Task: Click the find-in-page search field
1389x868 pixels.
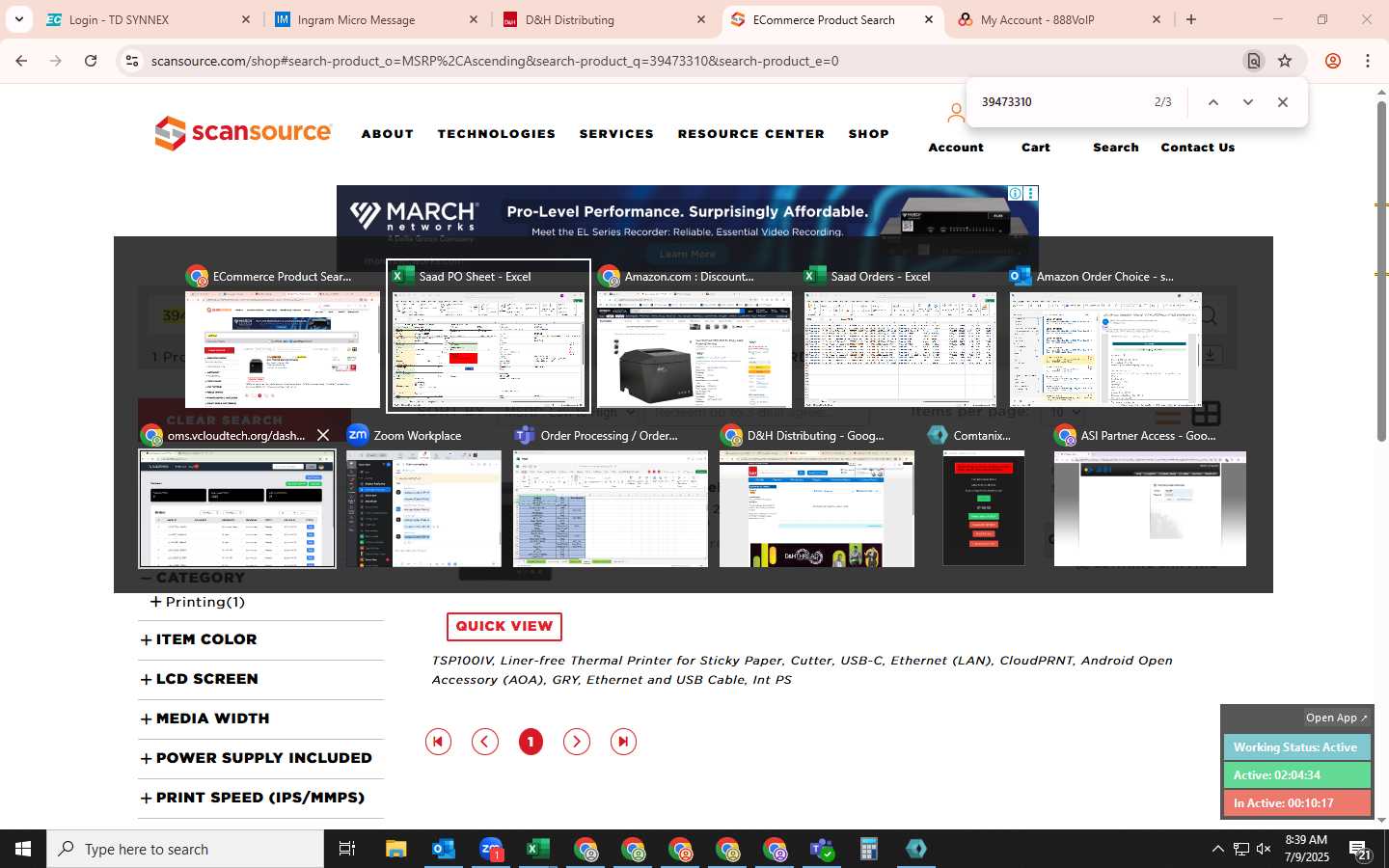Action: [x=1061, y=102]
